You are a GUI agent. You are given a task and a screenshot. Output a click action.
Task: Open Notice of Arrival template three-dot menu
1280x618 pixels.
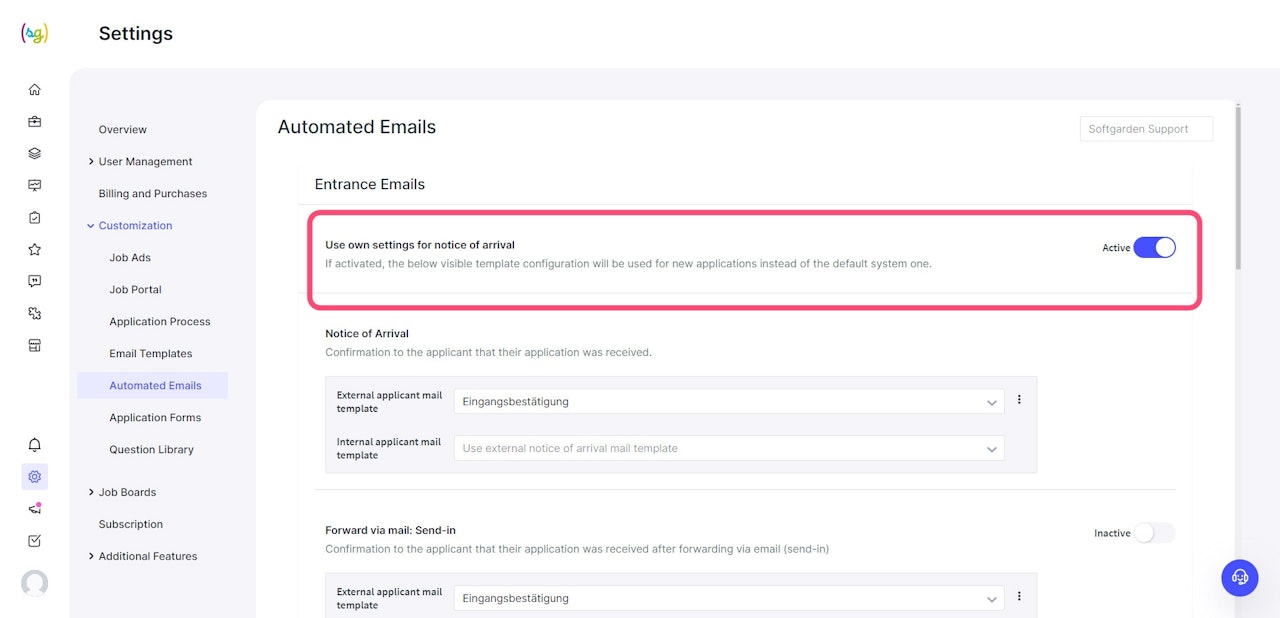(x=1019, y=400)
